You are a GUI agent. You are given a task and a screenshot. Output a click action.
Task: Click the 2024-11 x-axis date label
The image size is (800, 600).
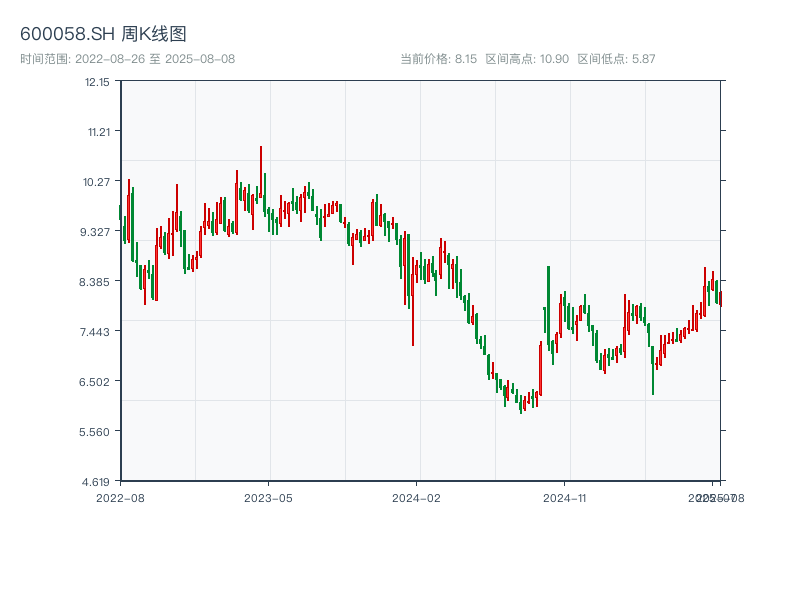(565, 497)
